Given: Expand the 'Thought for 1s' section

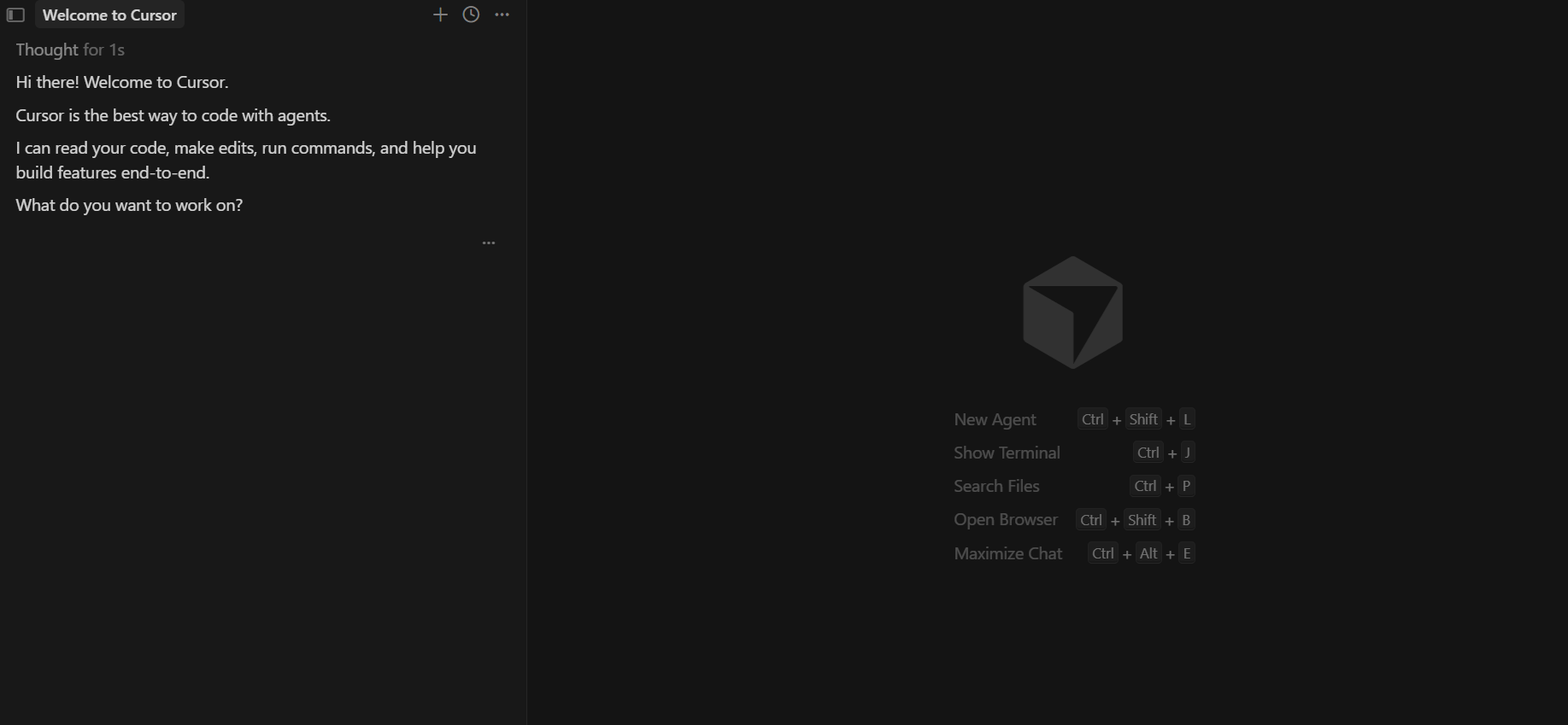Looking at the screenshot, I should [70, 50].
